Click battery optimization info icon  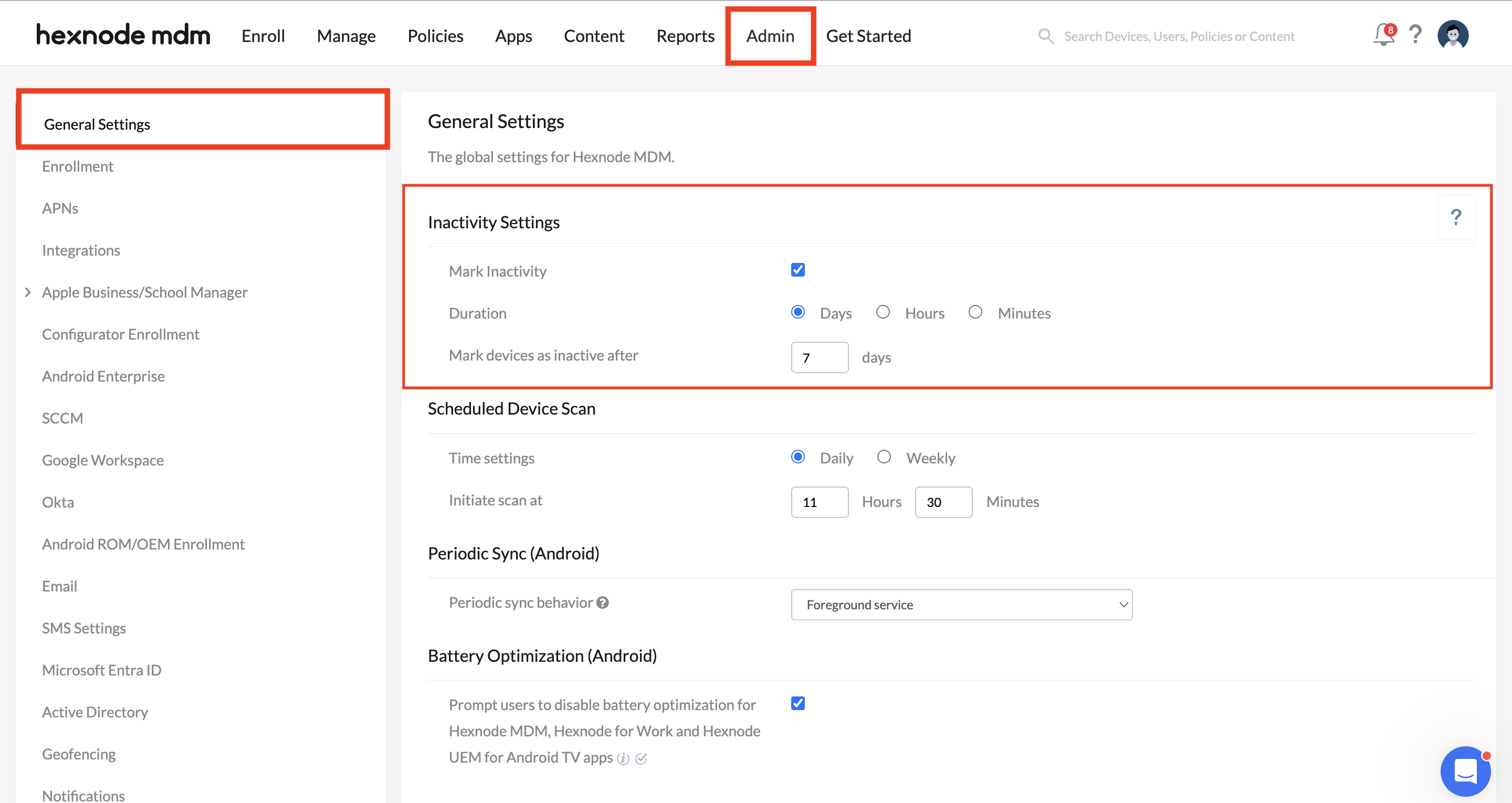pos(623,758)
